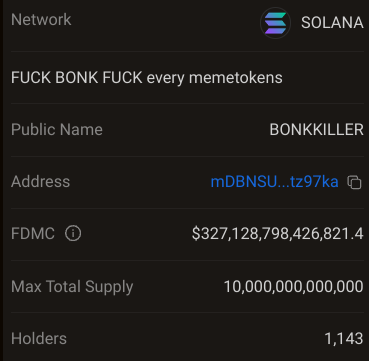Screen dimensions: 369x361
Task: Click the empty area between Holders label and count
Action: pyautogui.click(x=195, y=339)
